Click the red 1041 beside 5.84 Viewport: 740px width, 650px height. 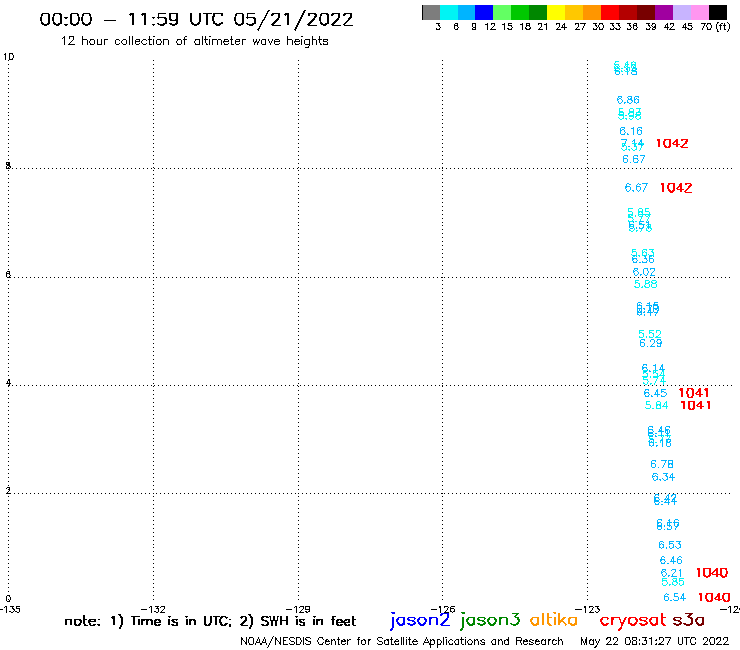[x=696, y=405]
